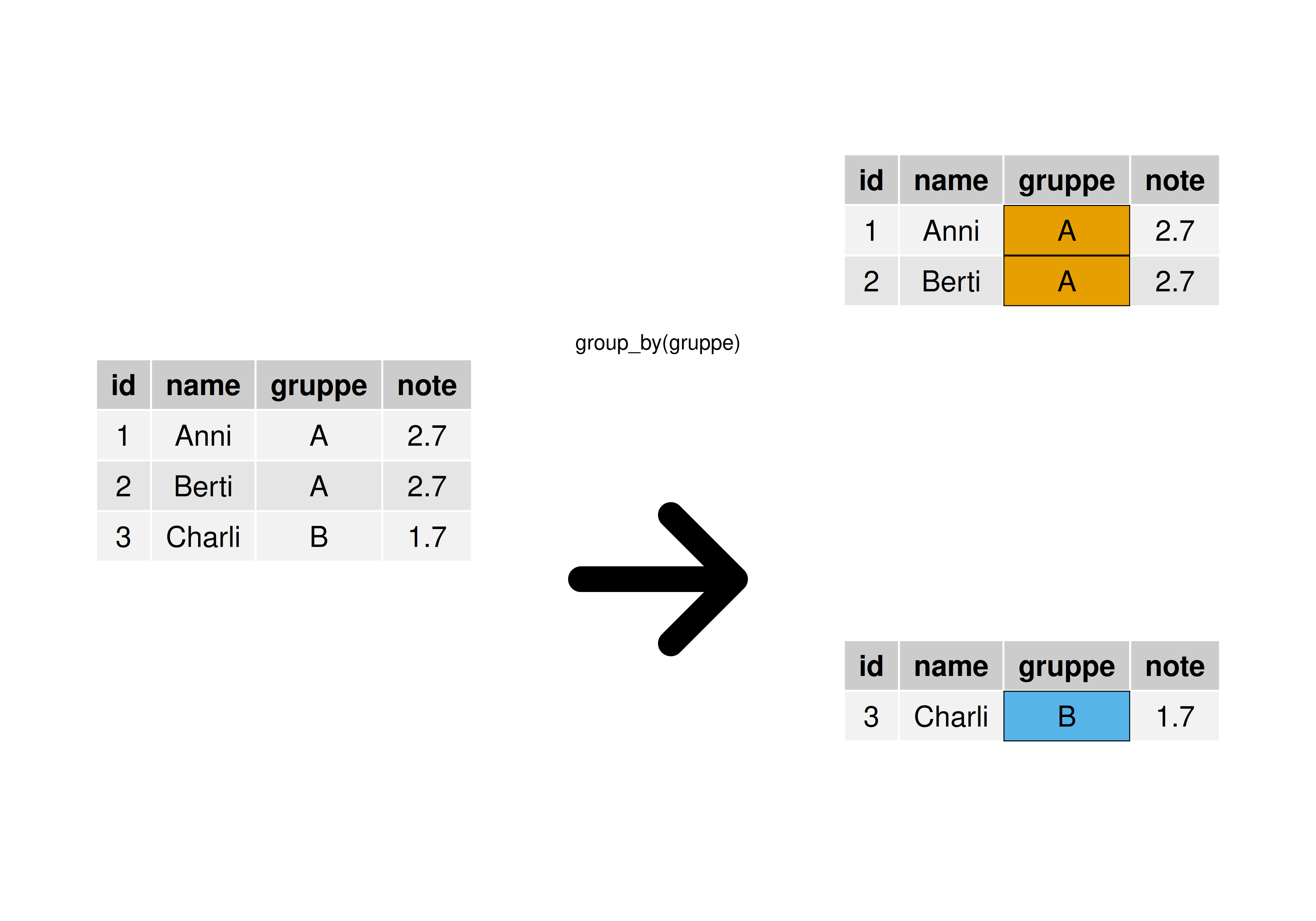Click the blue B cell beside Charli

1066,716
